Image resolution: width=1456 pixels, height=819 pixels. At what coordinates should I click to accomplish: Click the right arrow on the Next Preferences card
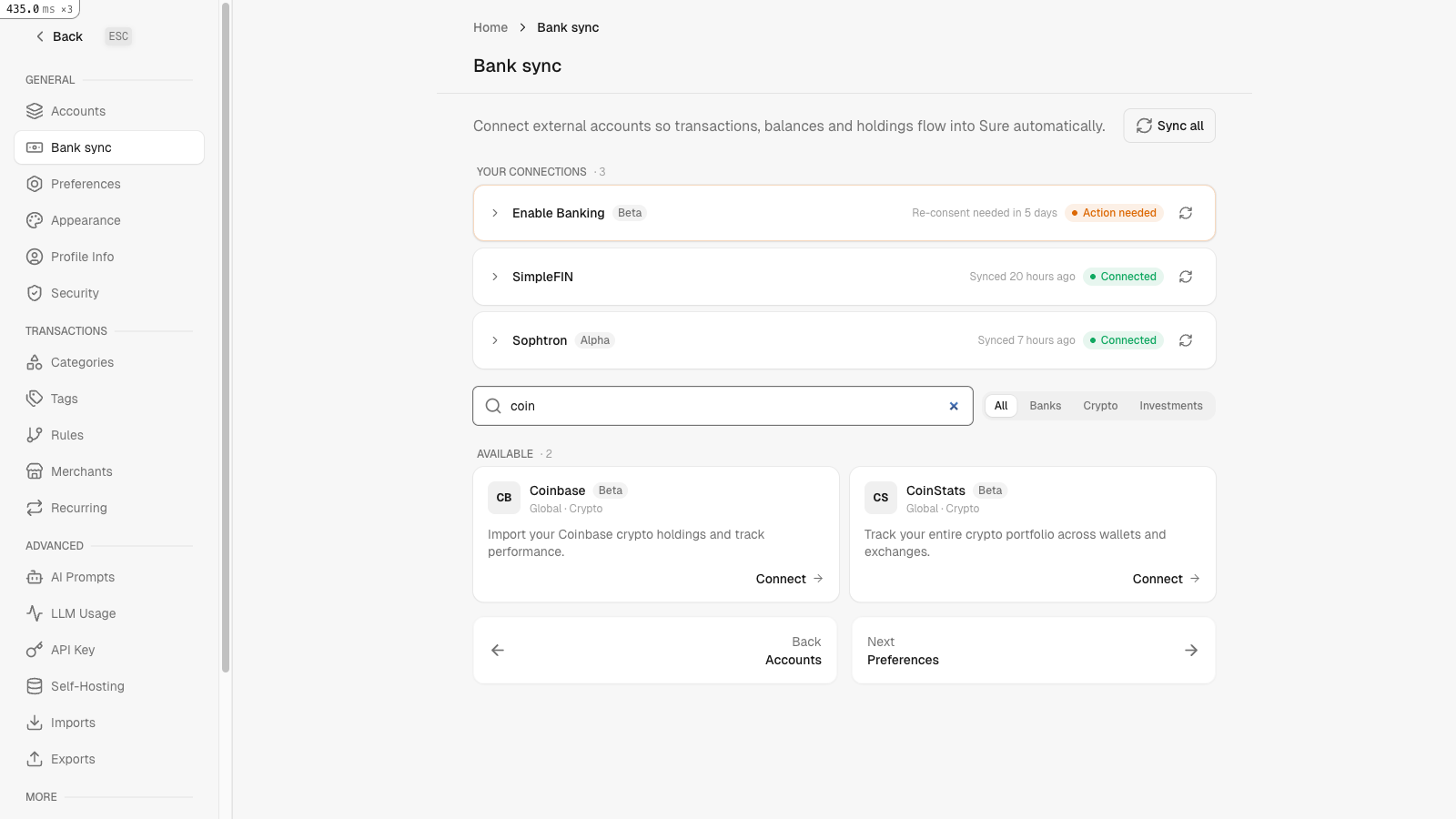(1191, 650)
